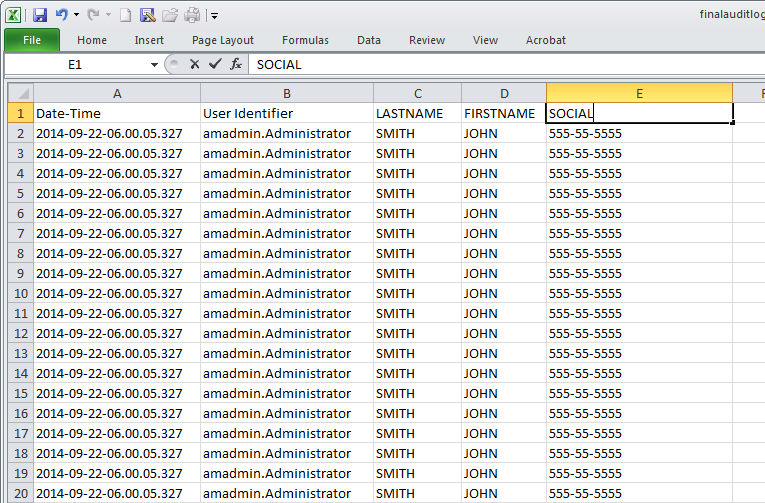Select column E header
The image size is (765, 503).
point(640,93)
